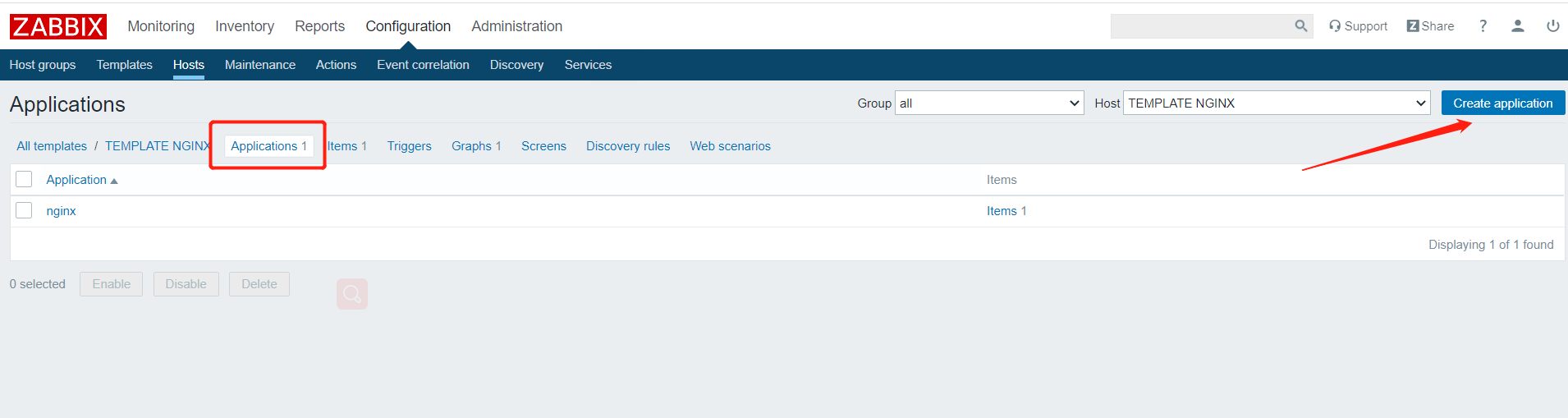Image resolution: width=1568 pixels, height=418 pixels.
Task: Click the sign out power icon
Action: click(1552, 26)
